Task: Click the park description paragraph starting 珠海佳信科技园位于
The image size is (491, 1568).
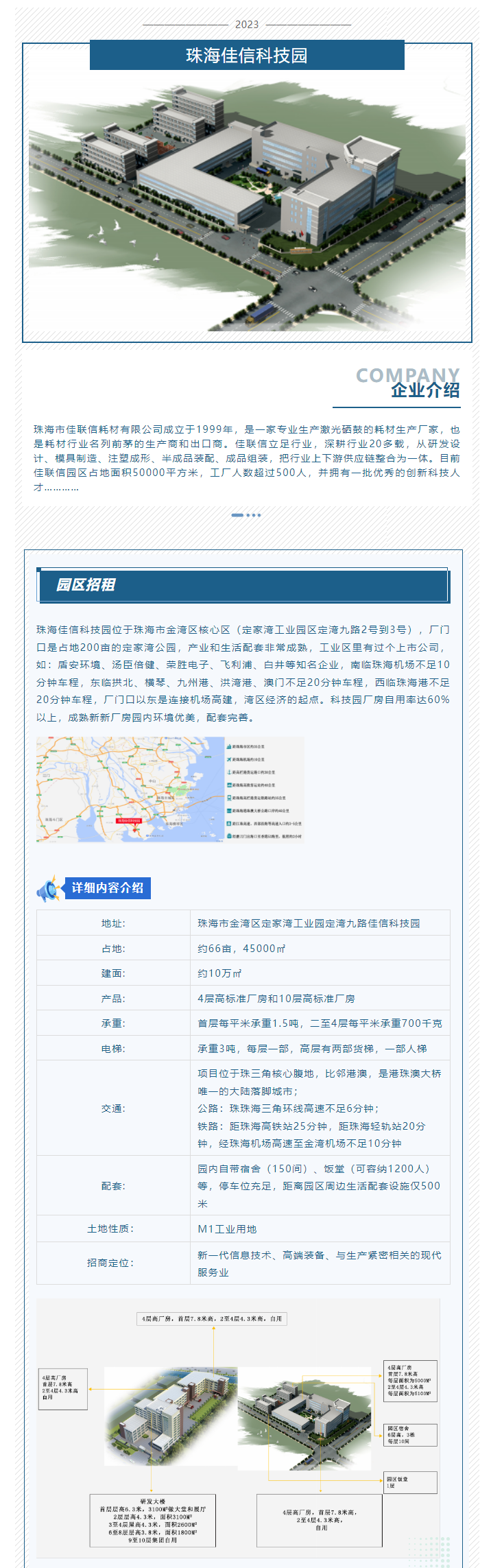Action: click(x=243, y=674)
